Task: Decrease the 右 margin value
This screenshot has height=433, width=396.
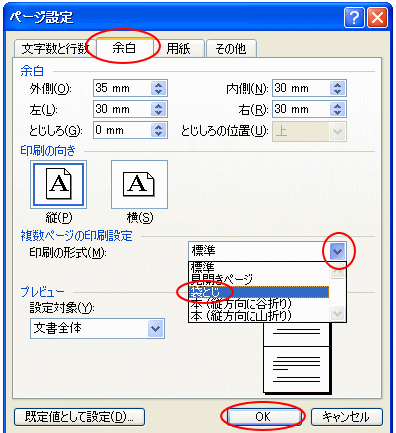Action: pyautogui.click(x=338, y=113)
